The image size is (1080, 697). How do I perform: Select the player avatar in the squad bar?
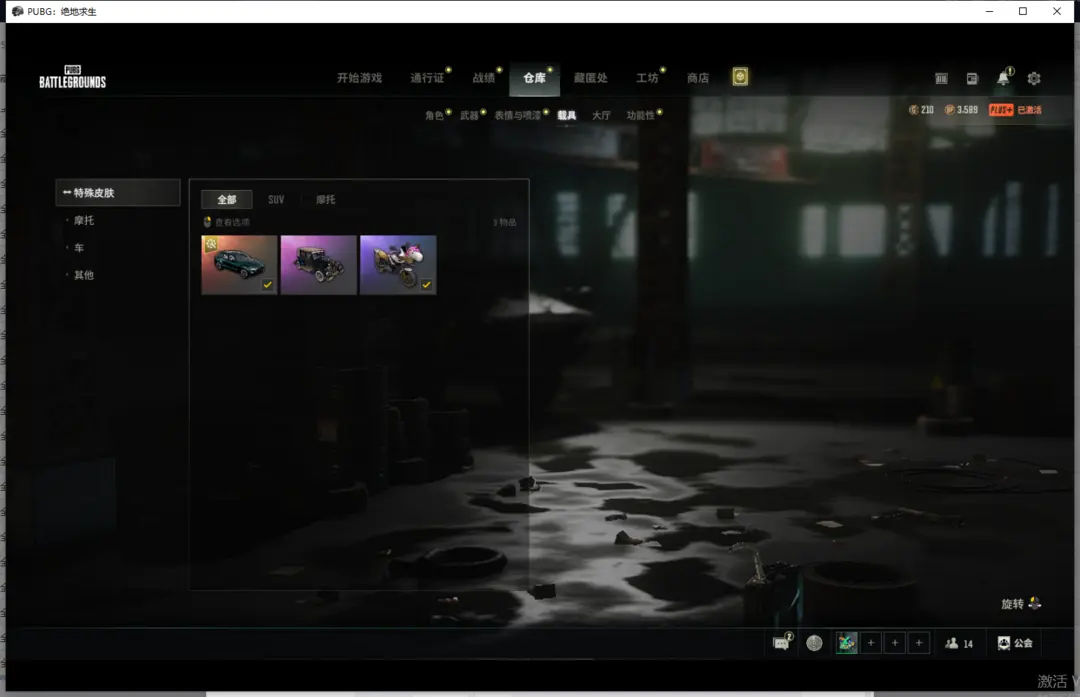[x=847, y=643]
